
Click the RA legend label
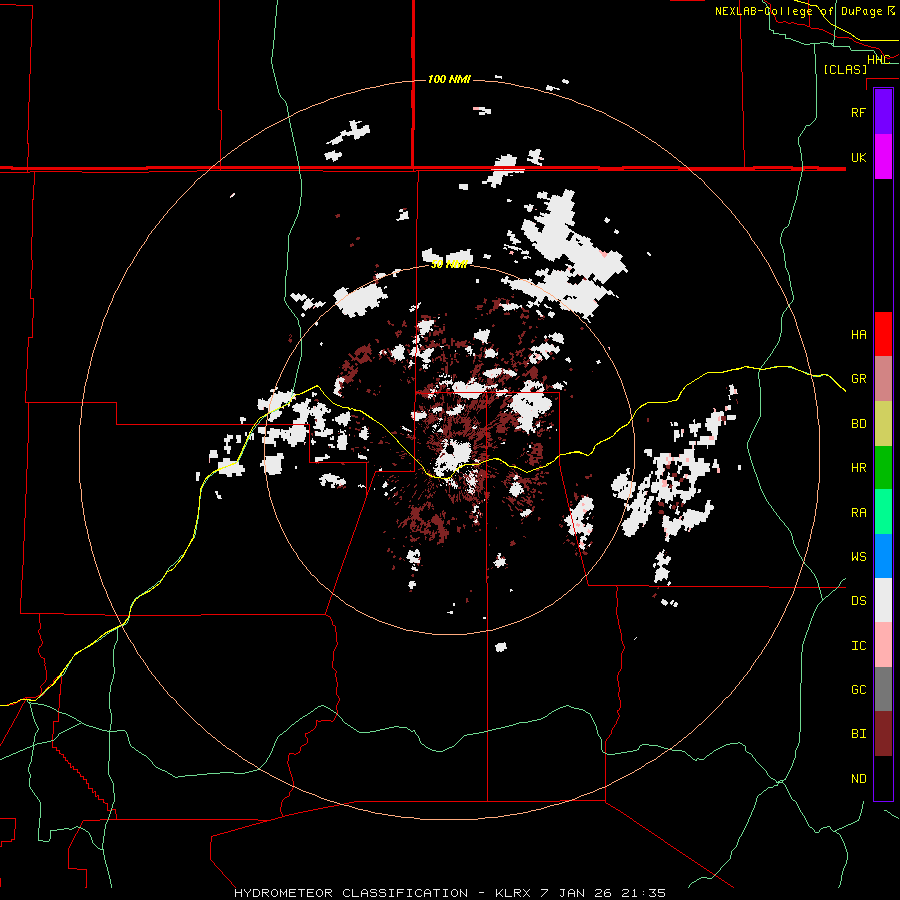tap(859, 513)
